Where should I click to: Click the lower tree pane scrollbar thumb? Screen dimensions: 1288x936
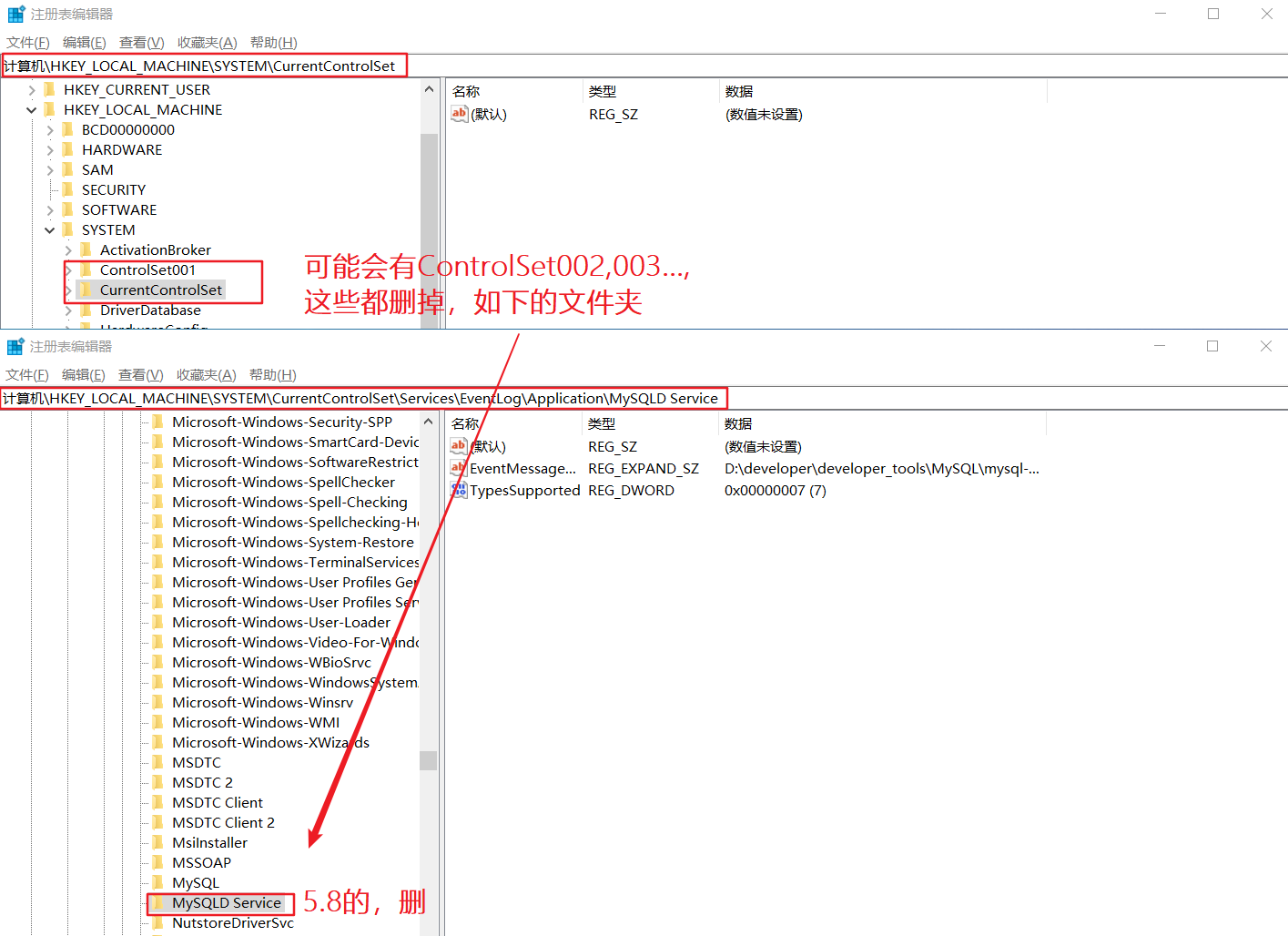(x=428, y=760)
